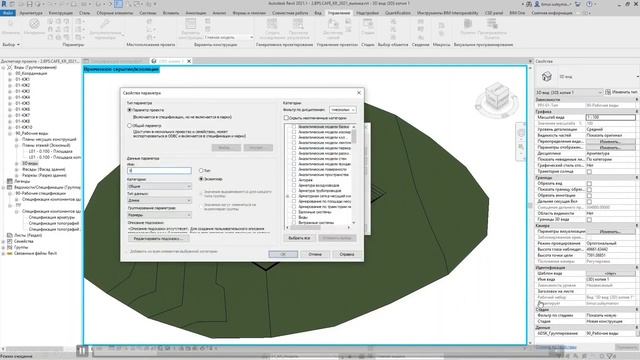640x360 pixels.
Task: Open Design Options ribbon tool
Action: tap(190, 29)
